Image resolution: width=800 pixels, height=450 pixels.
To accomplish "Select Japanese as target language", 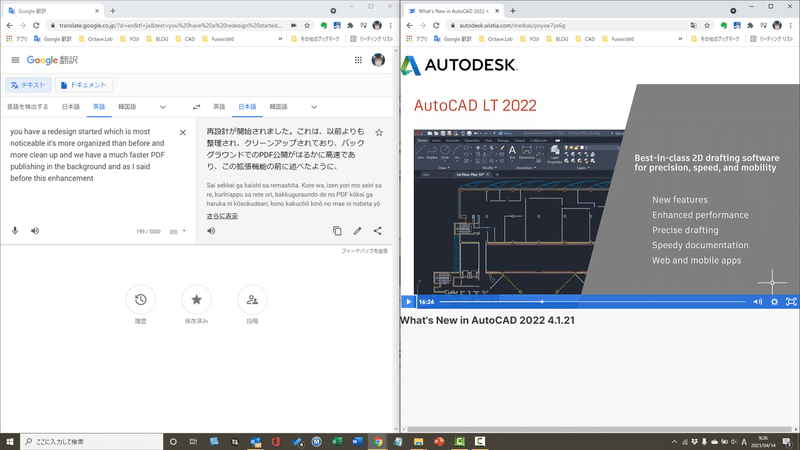I will pyautogui.click(x=247, y=107).
